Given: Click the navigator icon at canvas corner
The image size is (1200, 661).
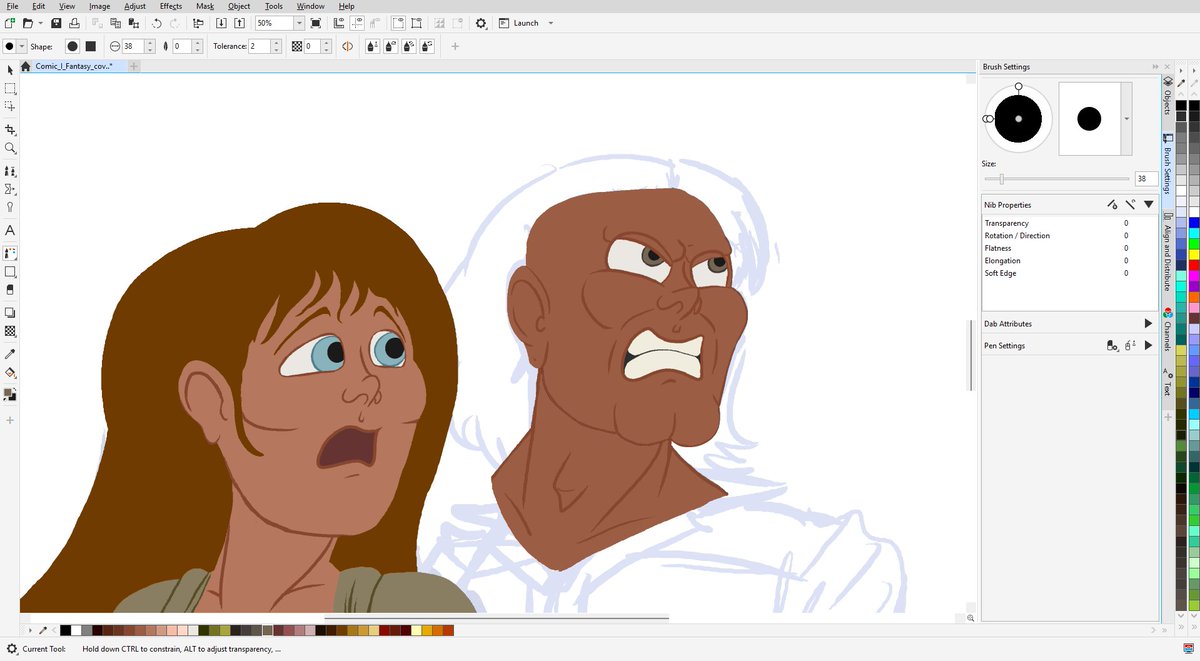Looking at the screenshot, I should coord(971,619).
